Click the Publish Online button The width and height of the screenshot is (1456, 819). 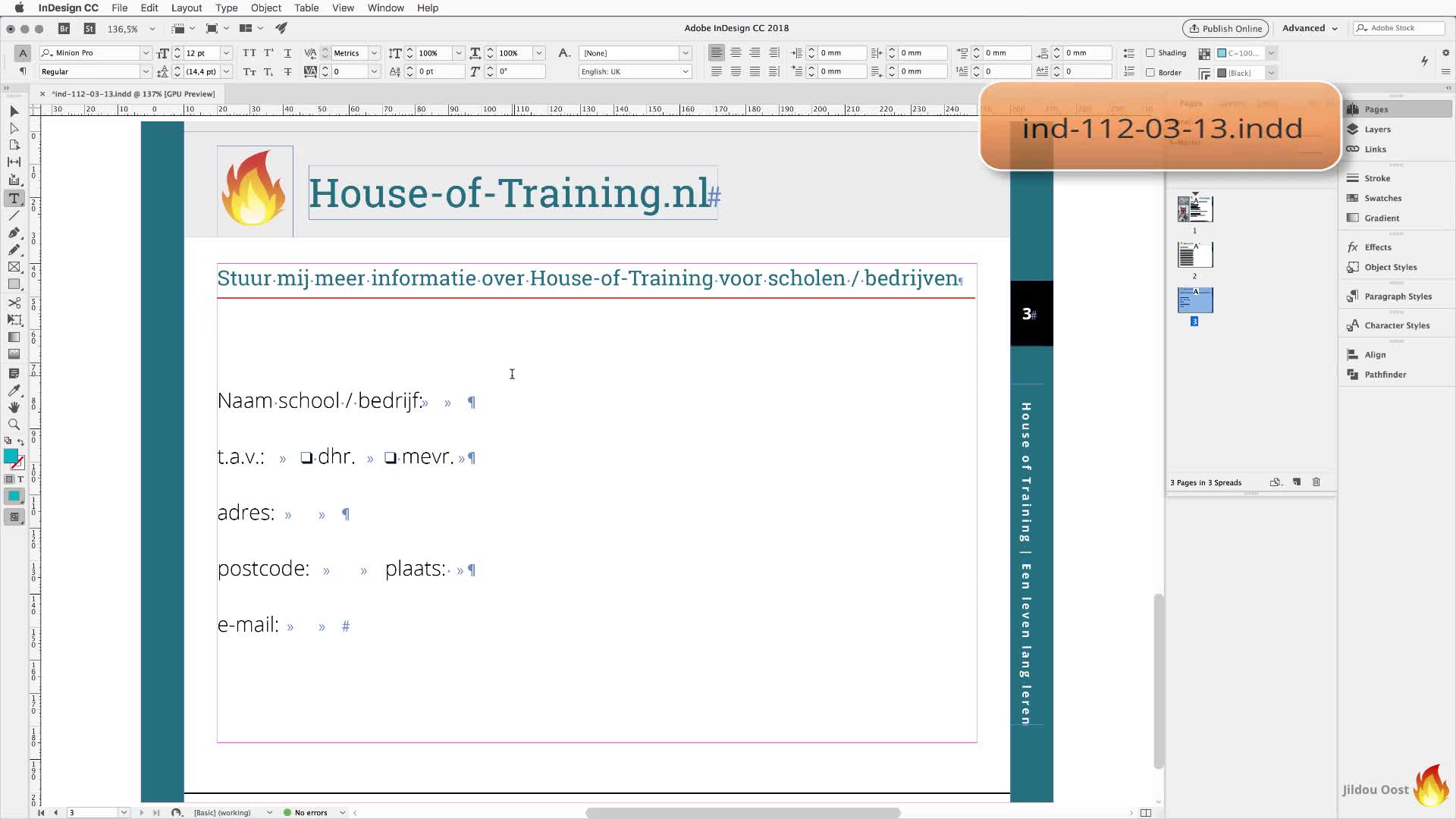coord(1225,28)
